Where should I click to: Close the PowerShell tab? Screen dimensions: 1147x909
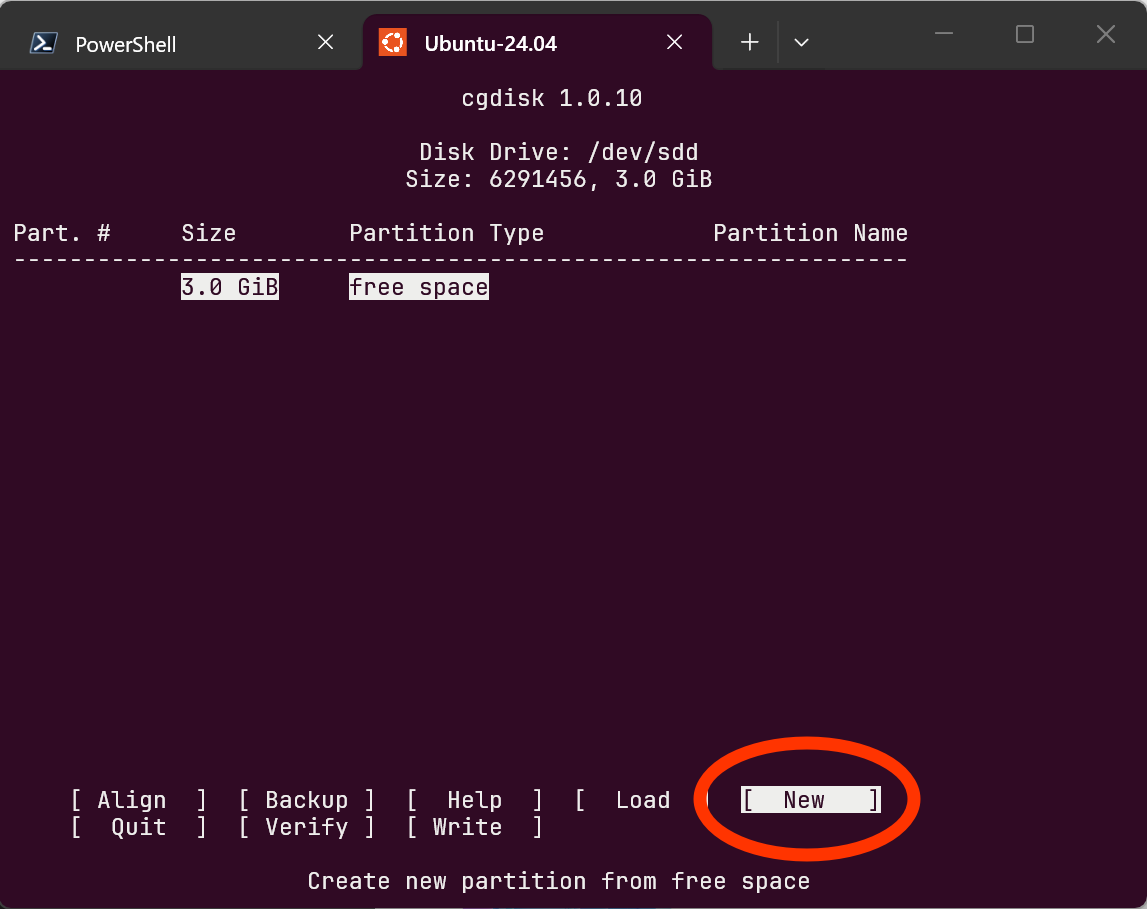tap(326, 42)
